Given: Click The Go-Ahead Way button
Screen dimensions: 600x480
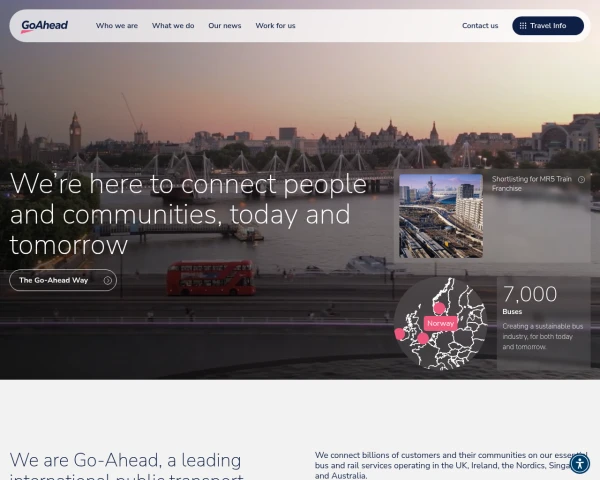Looking at the screenshot, I should click(63, 280).
